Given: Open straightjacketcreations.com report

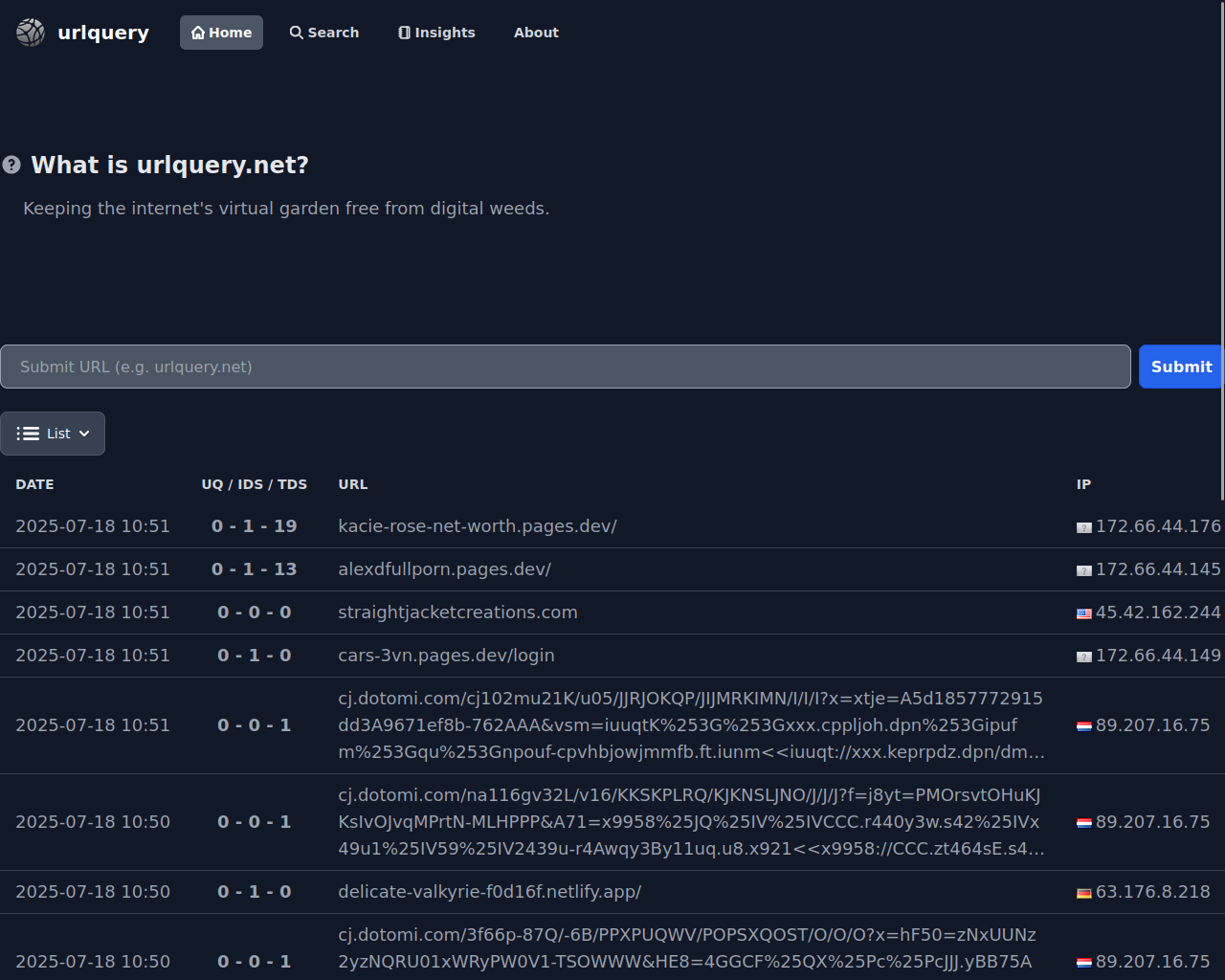Looking at the screenshot, I should coord(457,612).
